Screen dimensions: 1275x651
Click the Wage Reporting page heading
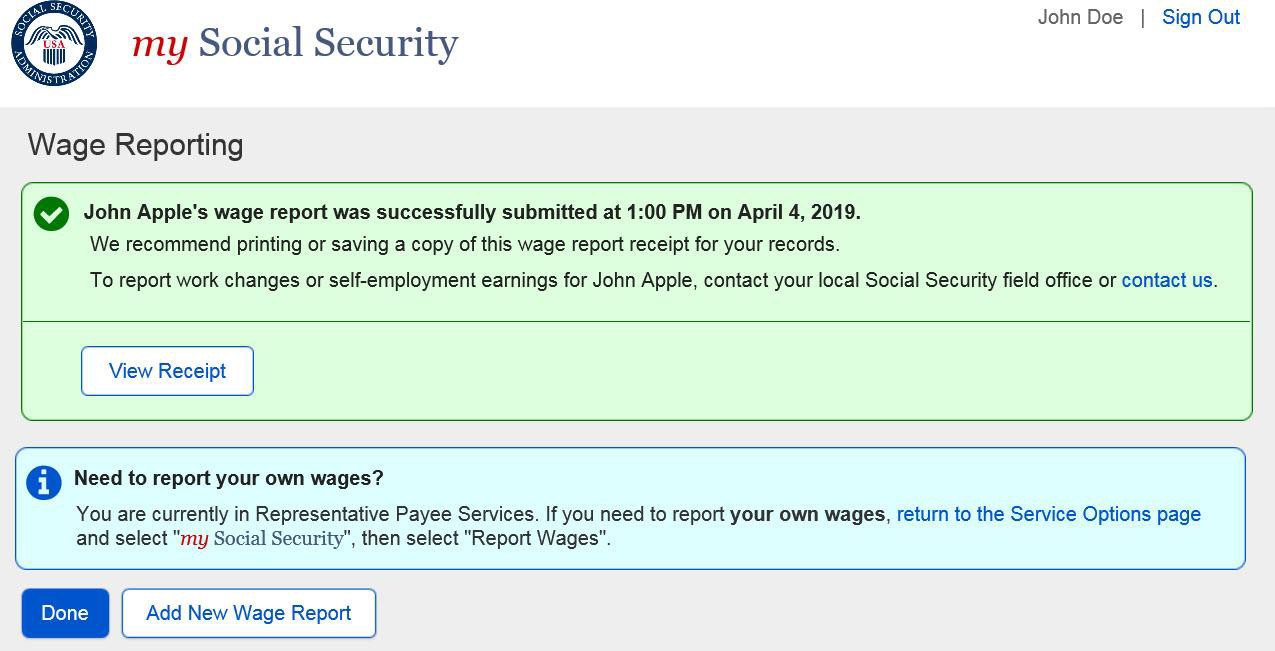tap(136, 145)
